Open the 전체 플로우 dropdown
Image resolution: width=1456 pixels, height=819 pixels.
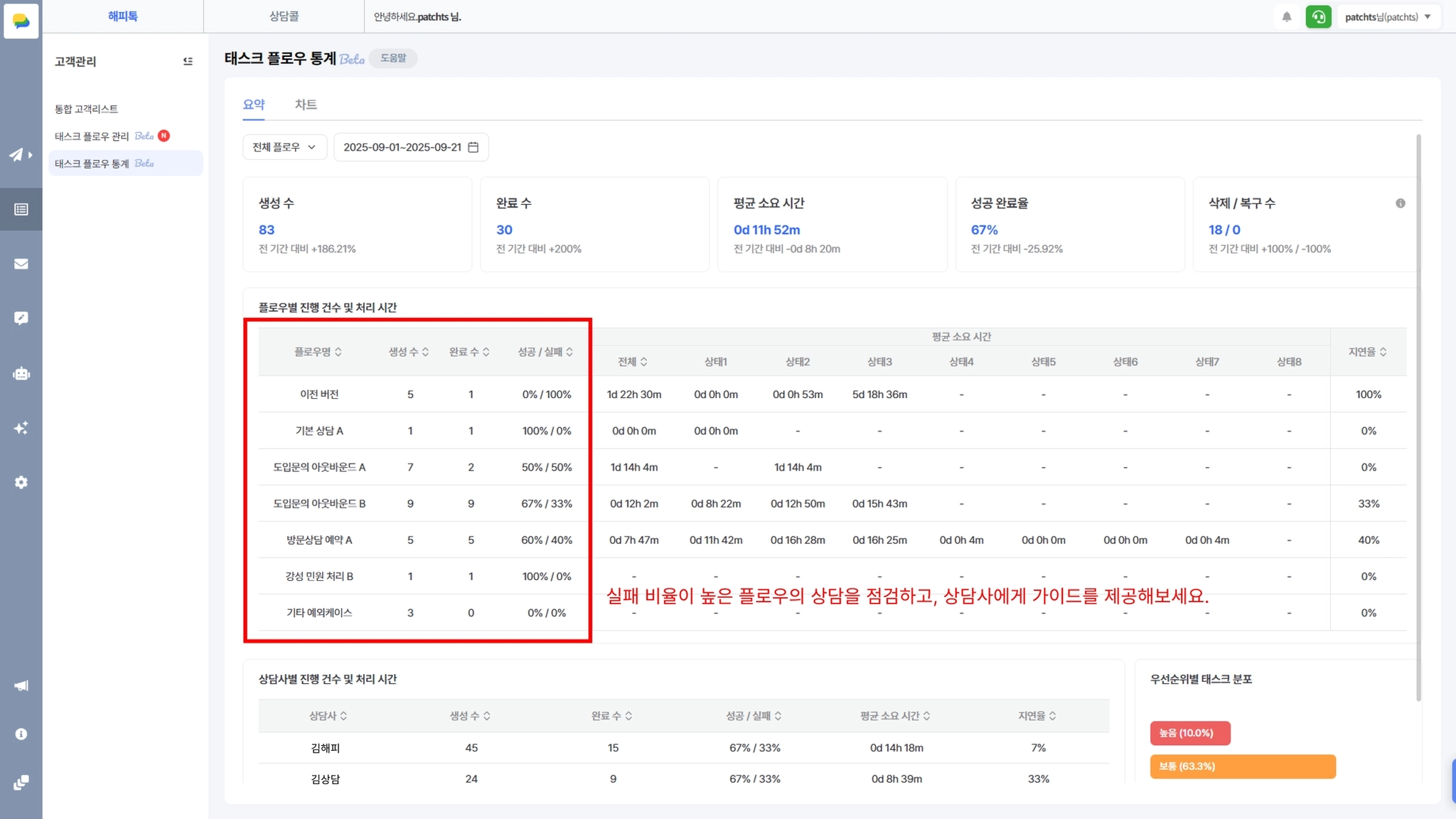point(284,147)
